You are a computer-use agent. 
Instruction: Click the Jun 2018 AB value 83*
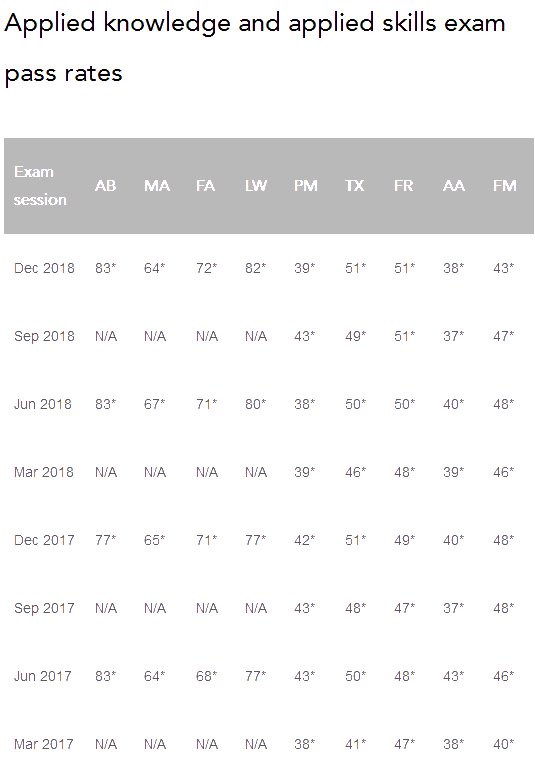[106, 404]
